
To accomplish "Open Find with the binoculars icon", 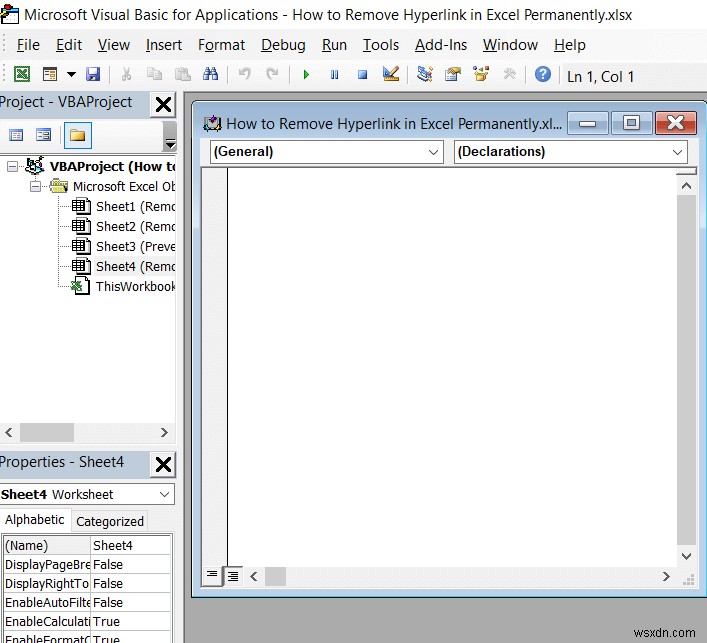I will point(211,74).
